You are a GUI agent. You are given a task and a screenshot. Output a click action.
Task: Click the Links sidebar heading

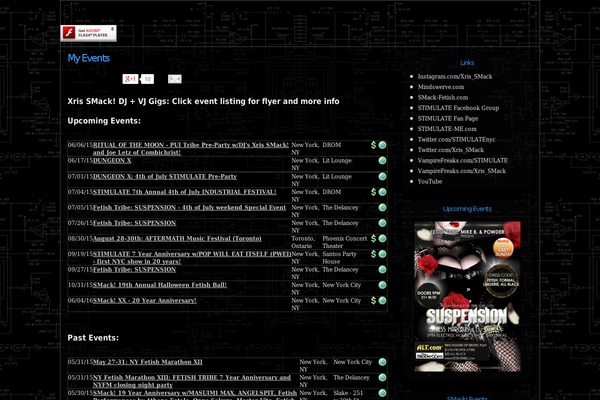pyautogui.click(x=467, y=63)
